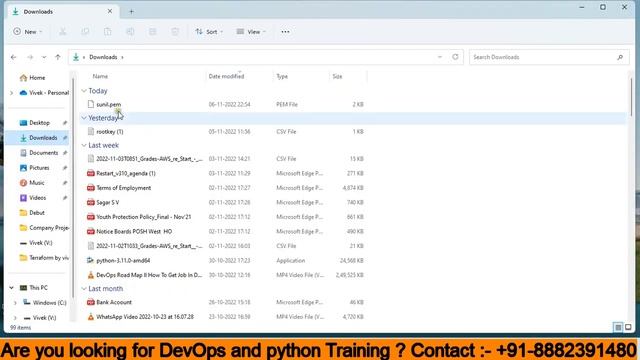Select Restart_v310_agenda (1) file

pos(126,173)
